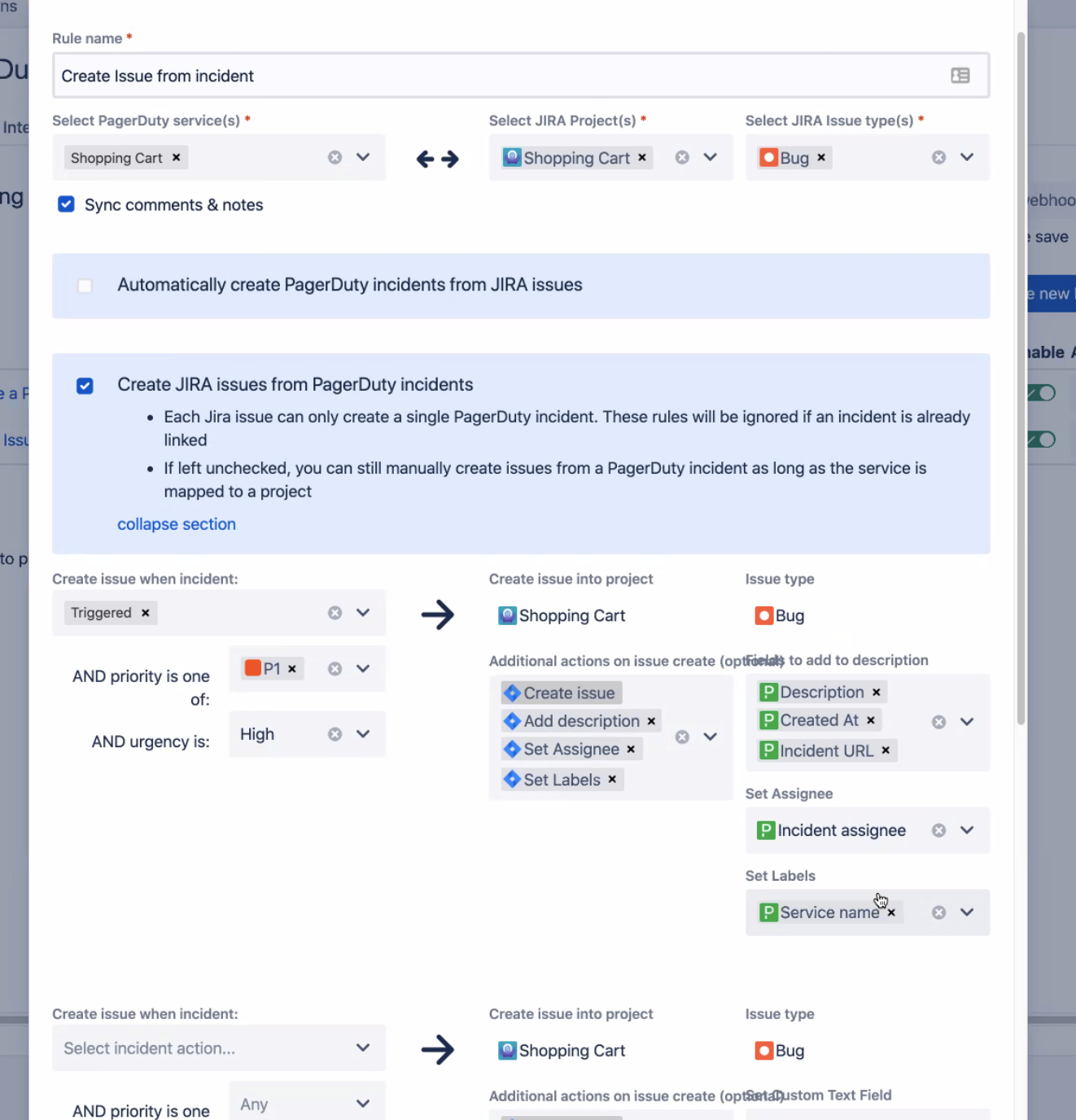The height and width of the screenshot is (1120, 1076).
Task: Uncheck Create JIRA issues from PagerDuty incidents
Action: coord(85,386)
